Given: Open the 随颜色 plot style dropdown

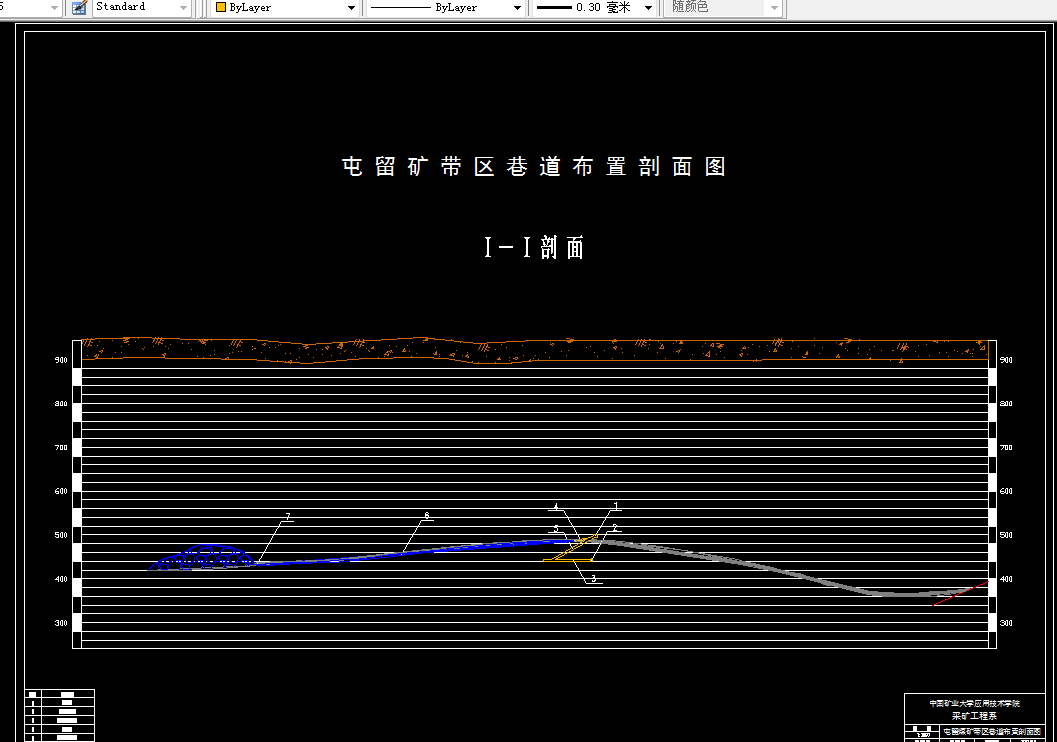Looking at the screenshot, I should (773, 7).
